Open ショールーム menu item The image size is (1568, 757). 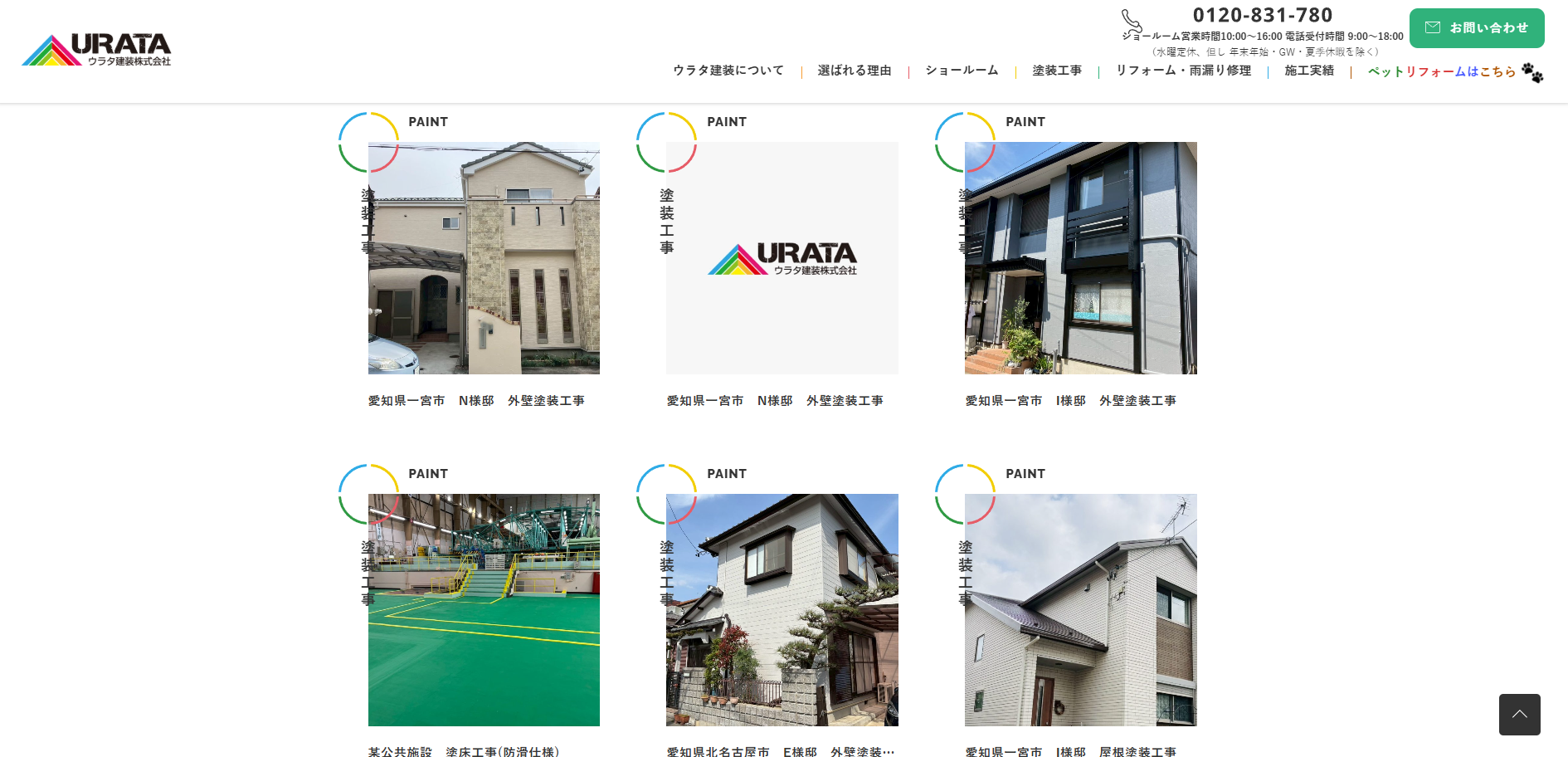click(962, 71)
